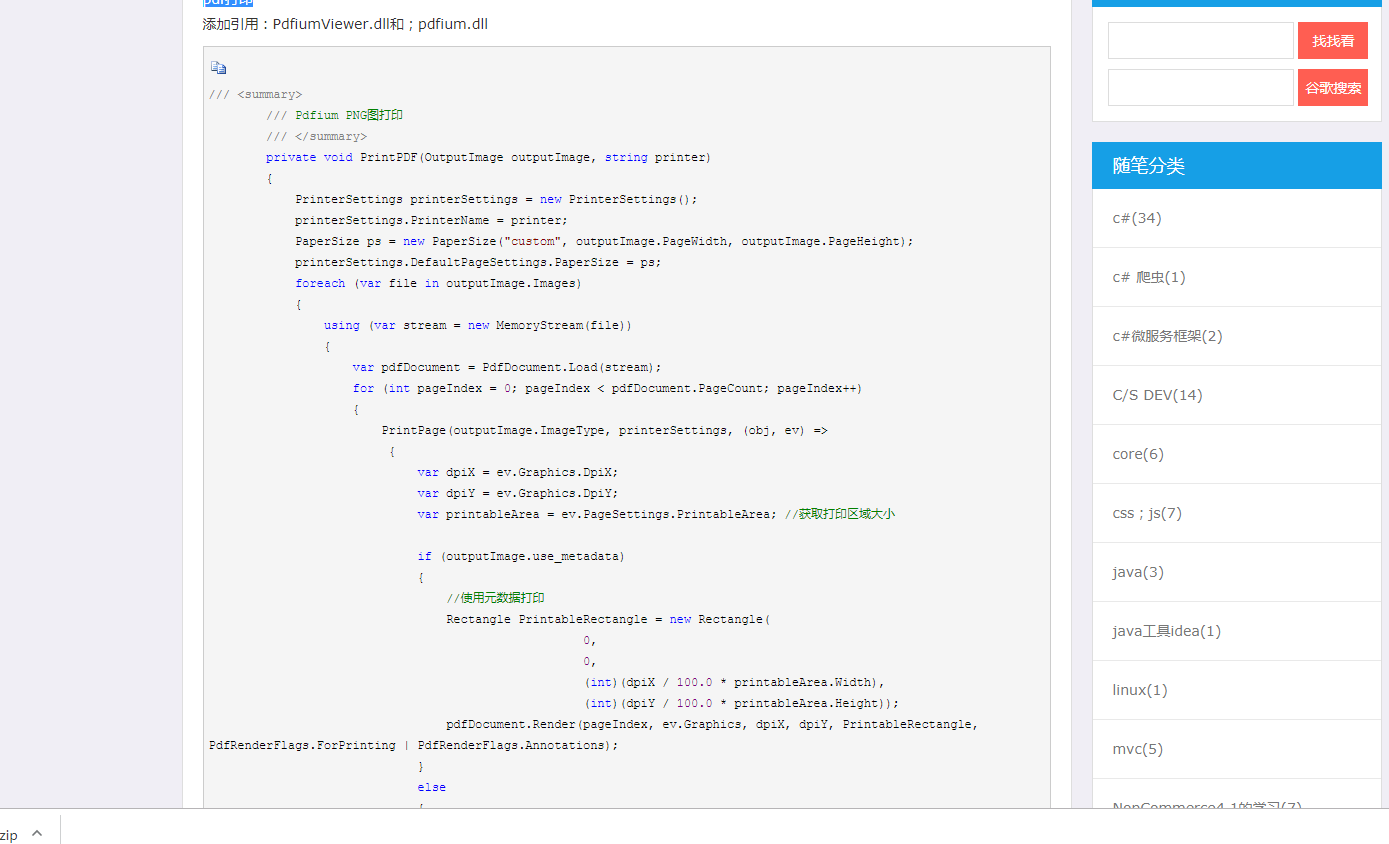Click the copy code icon

(218, 68)
